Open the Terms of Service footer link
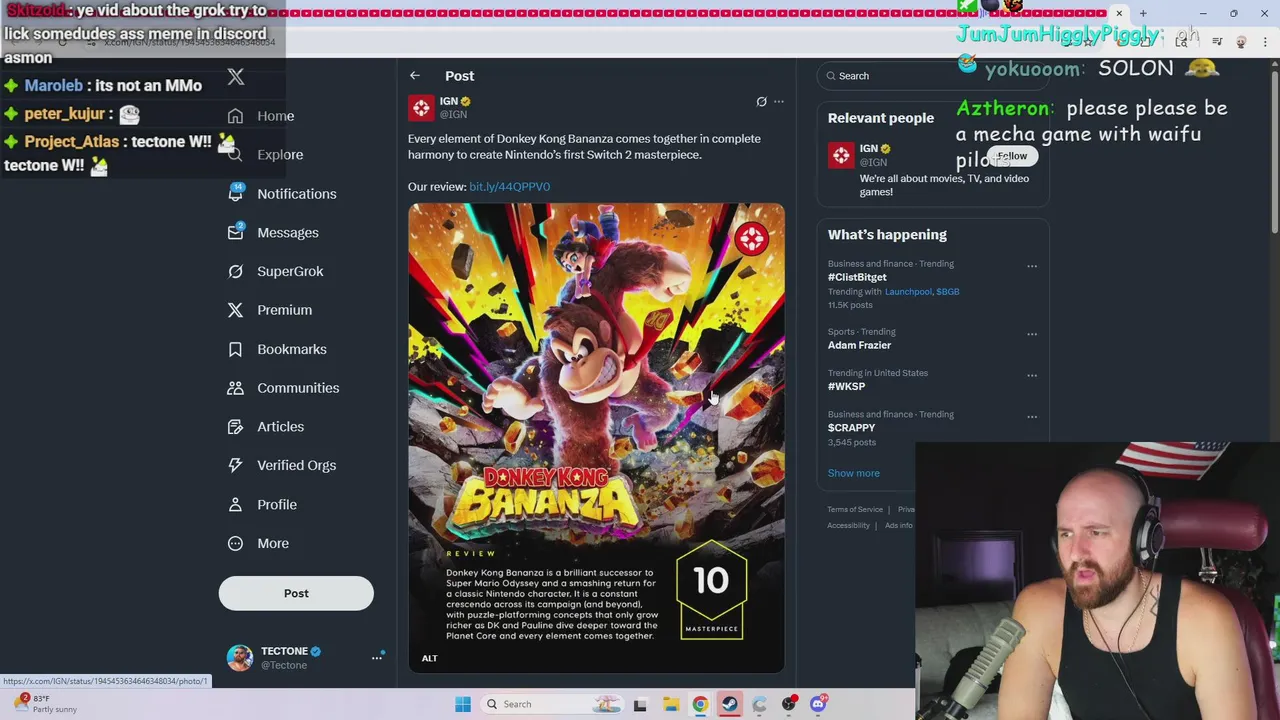 (x=855, y=510)
